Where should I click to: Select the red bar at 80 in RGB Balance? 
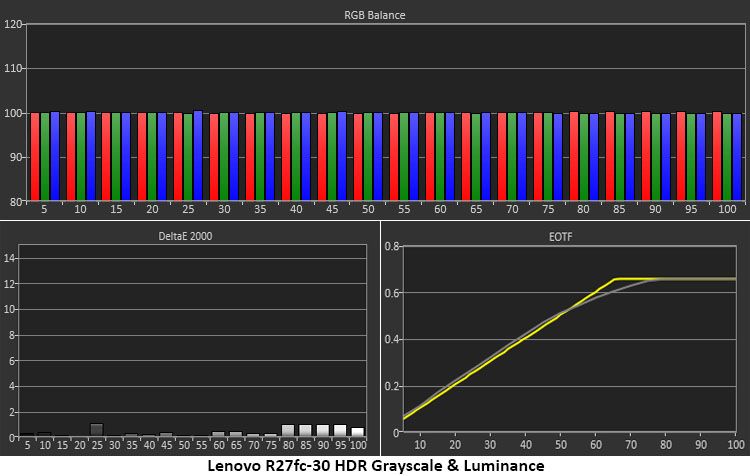point(574,156)
